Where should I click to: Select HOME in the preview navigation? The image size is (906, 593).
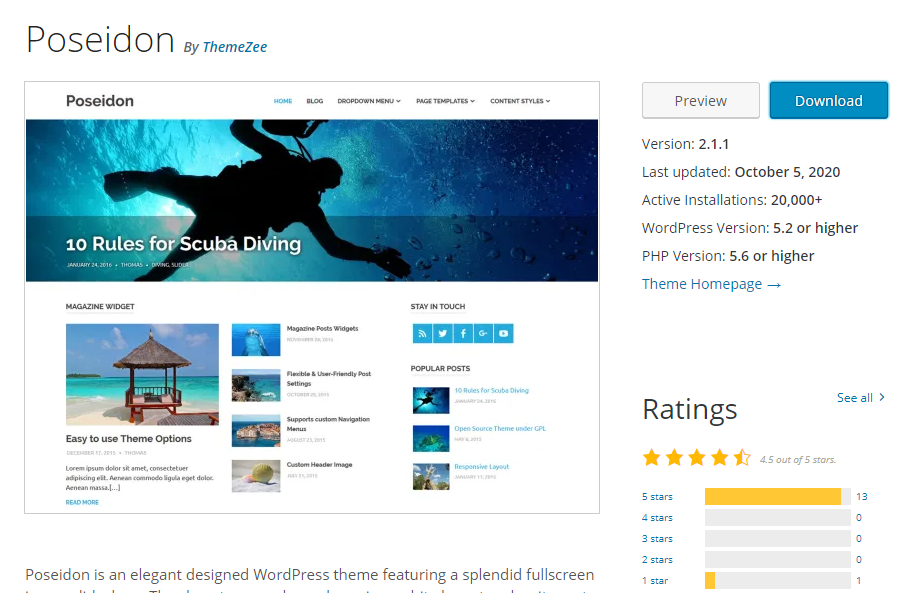[x=283, y=101]
